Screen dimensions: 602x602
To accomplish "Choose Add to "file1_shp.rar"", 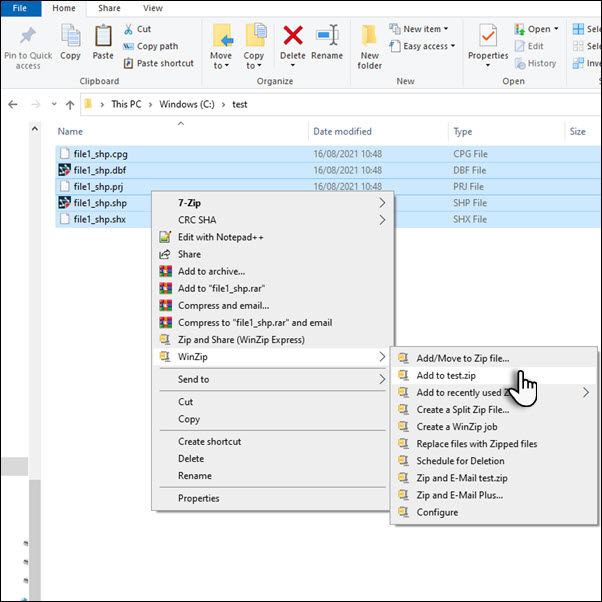I will coord(273,288).
